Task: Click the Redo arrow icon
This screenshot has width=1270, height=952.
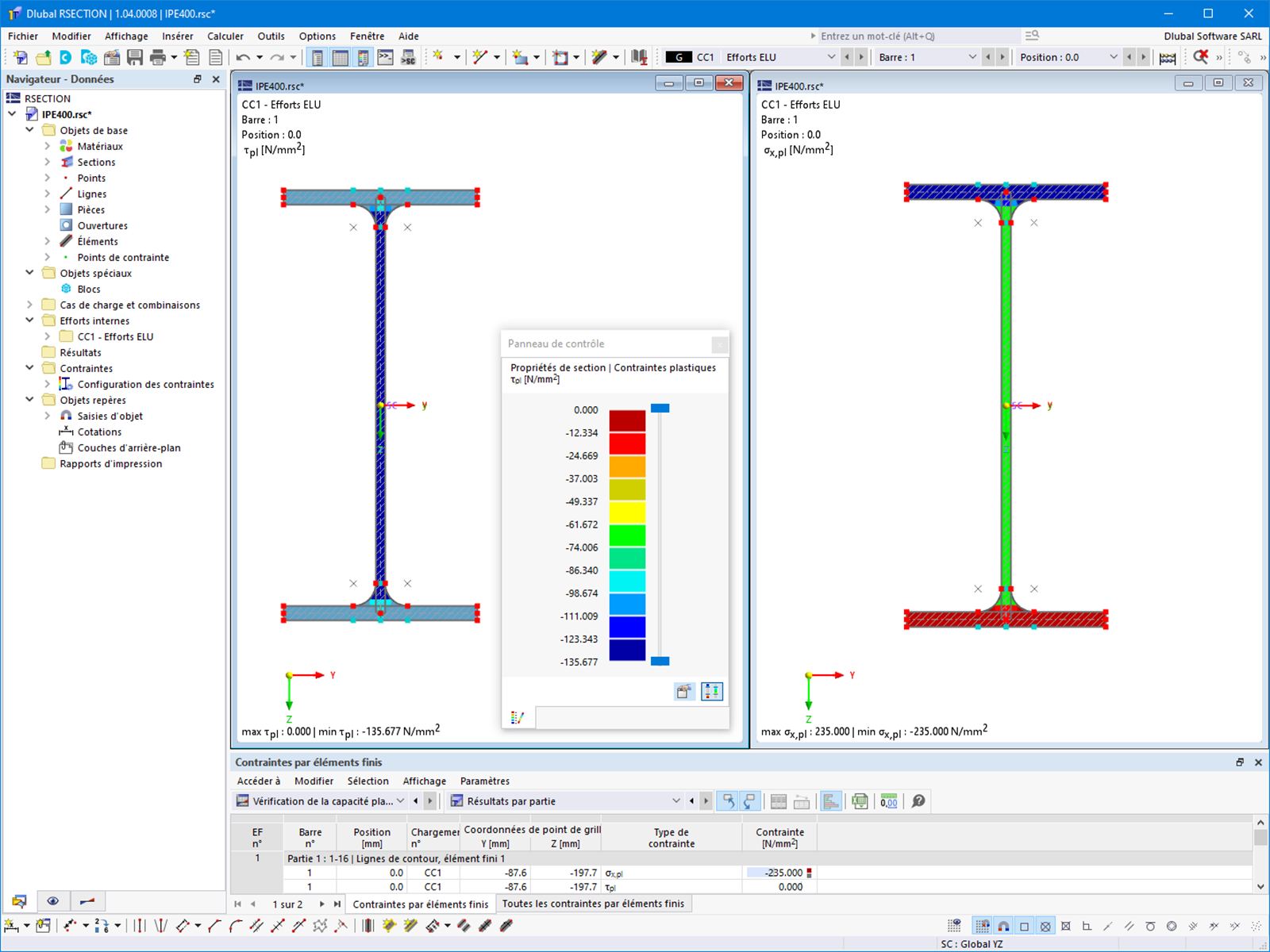Action: 277,57
